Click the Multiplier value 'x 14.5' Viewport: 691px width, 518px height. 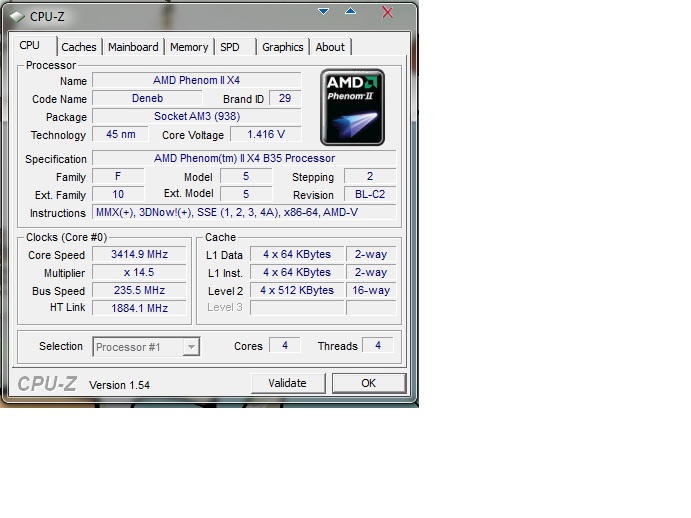pyautogui.click(x=139, y=272)
